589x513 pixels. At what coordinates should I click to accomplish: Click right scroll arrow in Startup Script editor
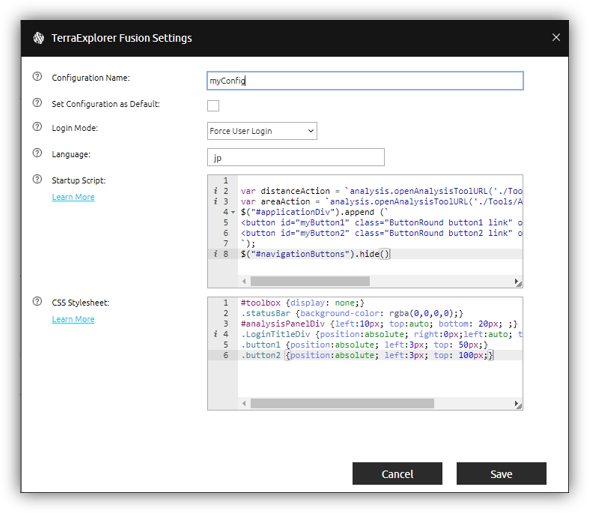[516, 281]
